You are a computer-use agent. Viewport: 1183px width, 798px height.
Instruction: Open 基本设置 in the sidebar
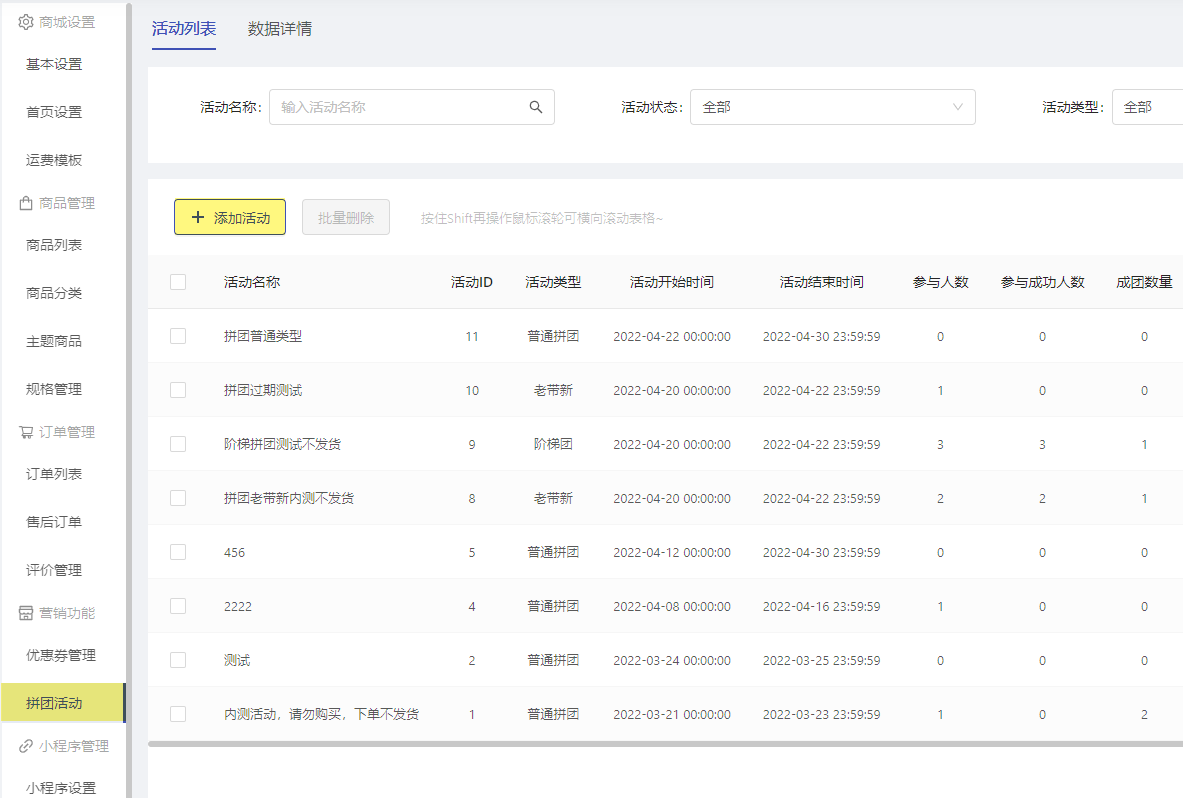click(x=54, y=64)
